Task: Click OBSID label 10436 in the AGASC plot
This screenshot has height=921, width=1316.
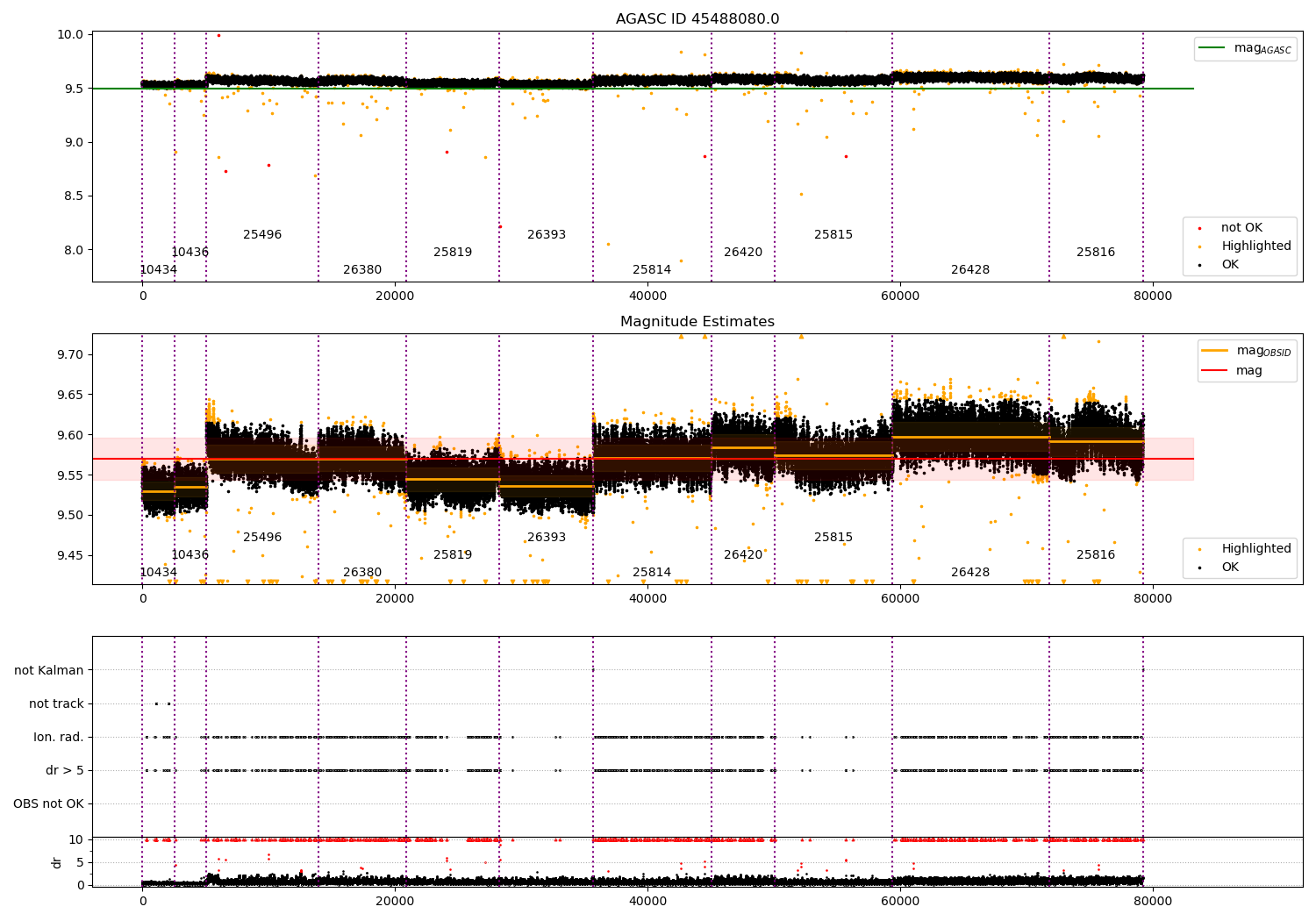Action: (x=190, y=253)
